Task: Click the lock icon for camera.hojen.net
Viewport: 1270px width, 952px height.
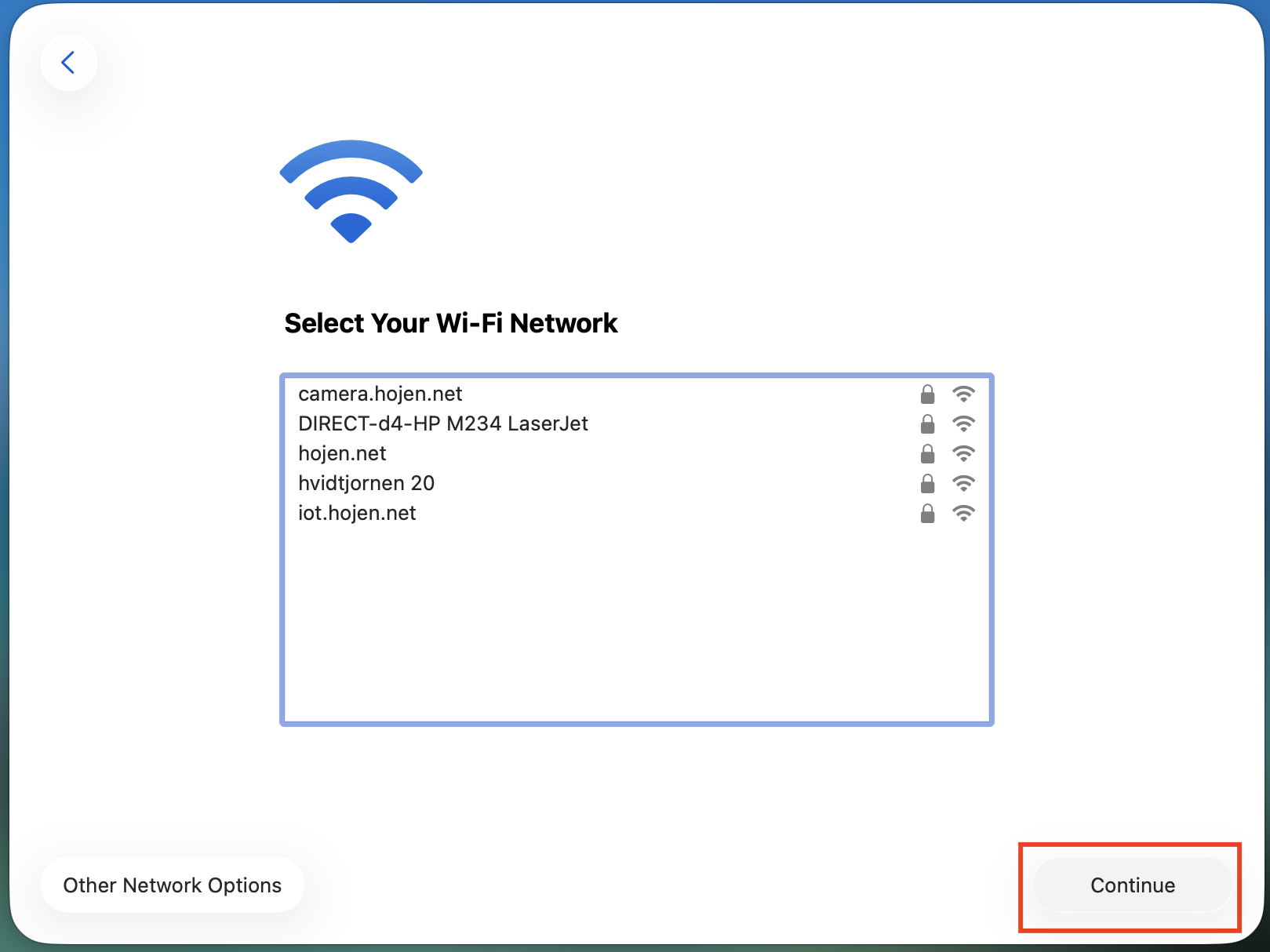Action: point(927,394)
